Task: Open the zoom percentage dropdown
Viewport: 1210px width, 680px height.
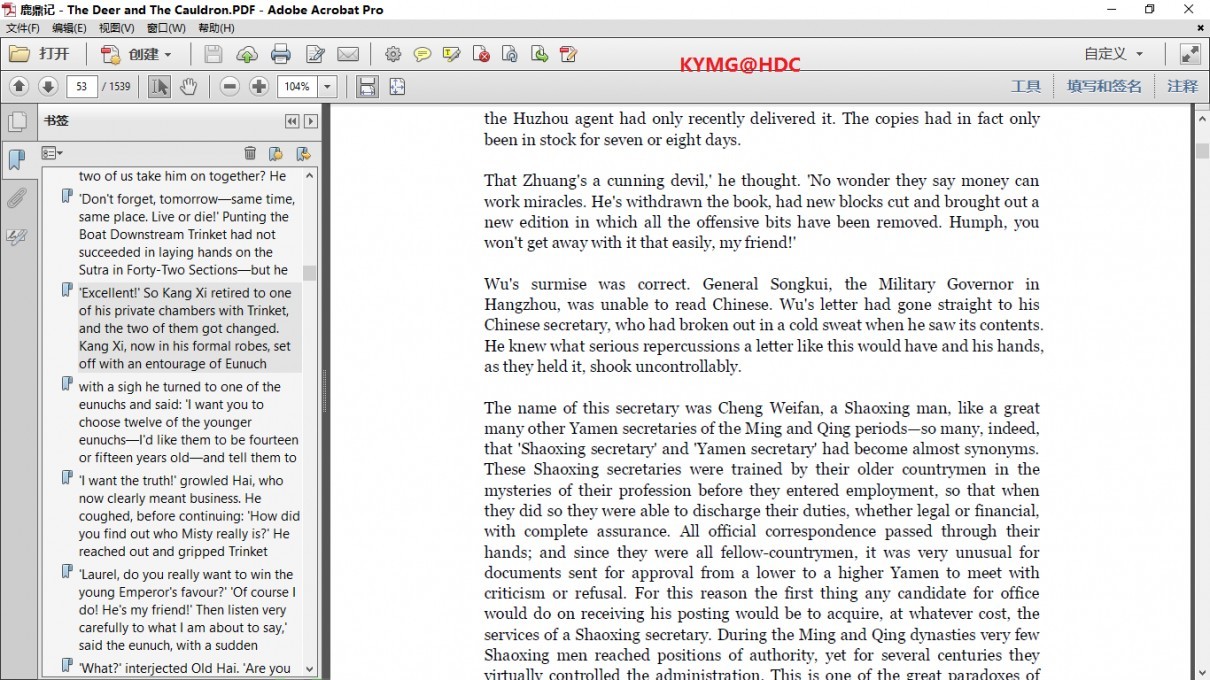Action: (327, 87)
